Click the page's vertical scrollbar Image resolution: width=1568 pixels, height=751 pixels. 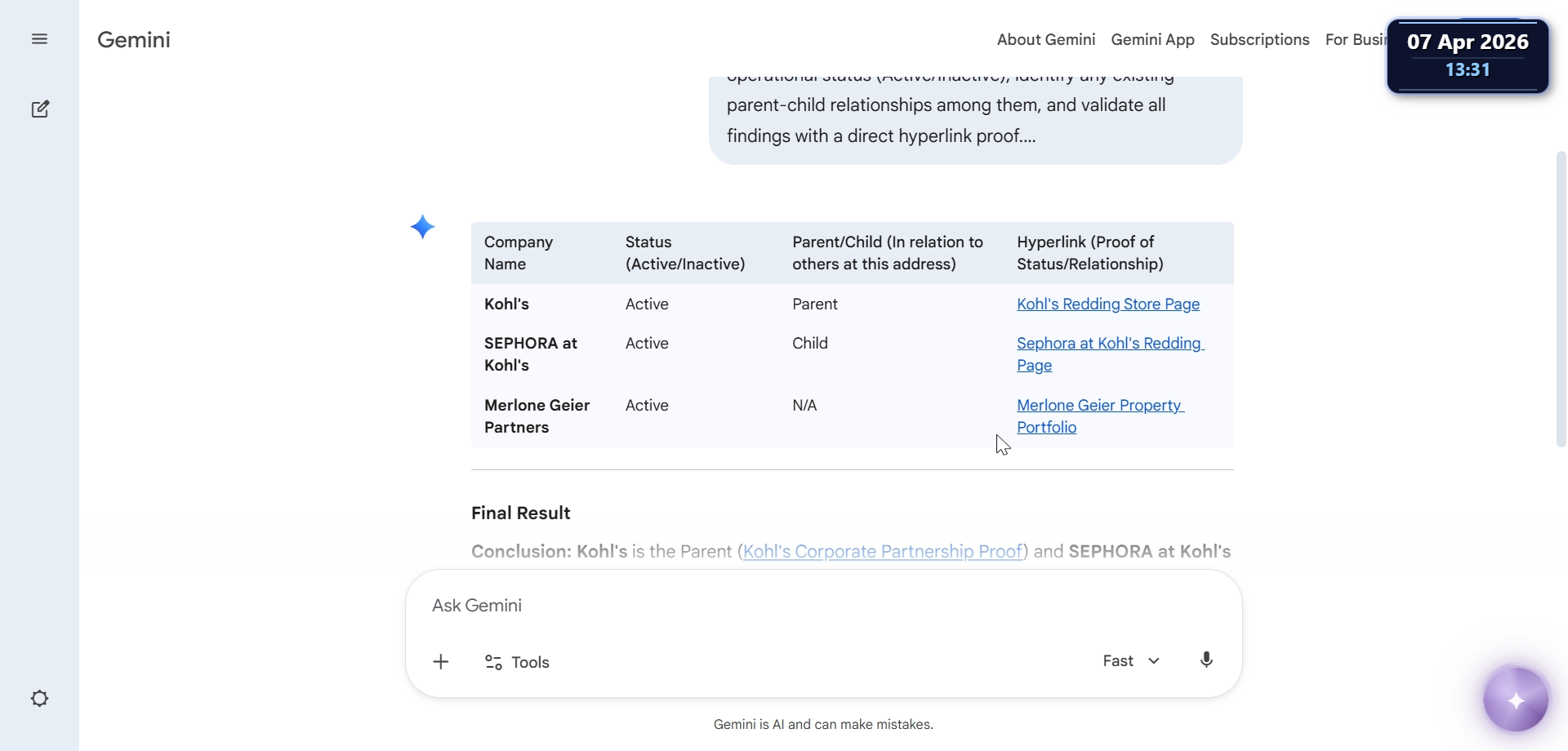[x=1561, y=299]
